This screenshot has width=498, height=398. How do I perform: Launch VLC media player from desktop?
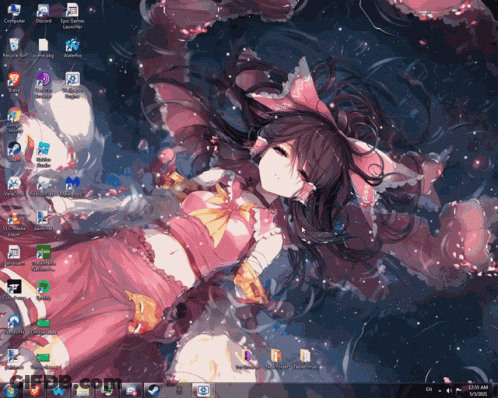point(14,223)
